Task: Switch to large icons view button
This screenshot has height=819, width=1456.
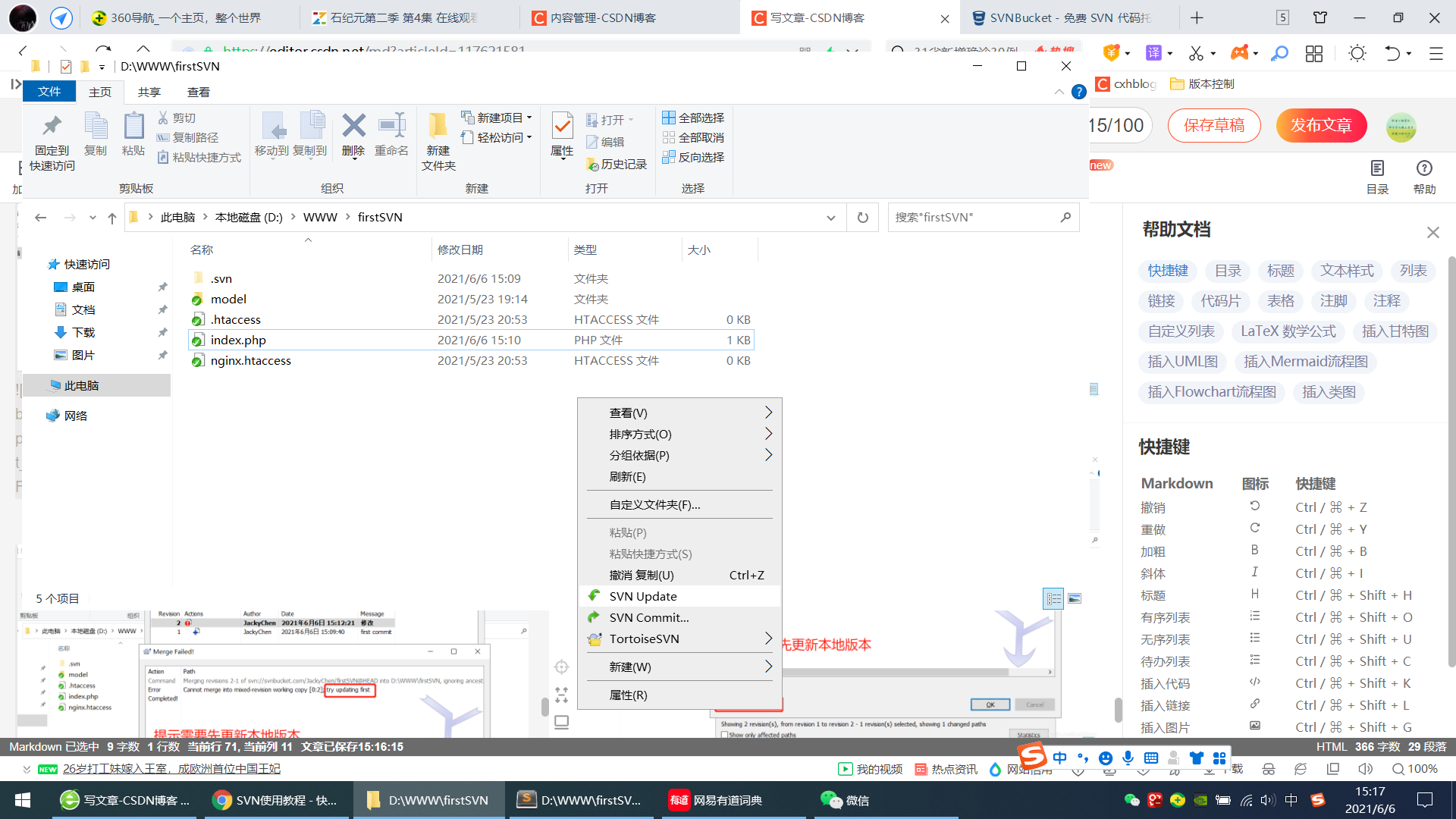Action: point(1075,599)
